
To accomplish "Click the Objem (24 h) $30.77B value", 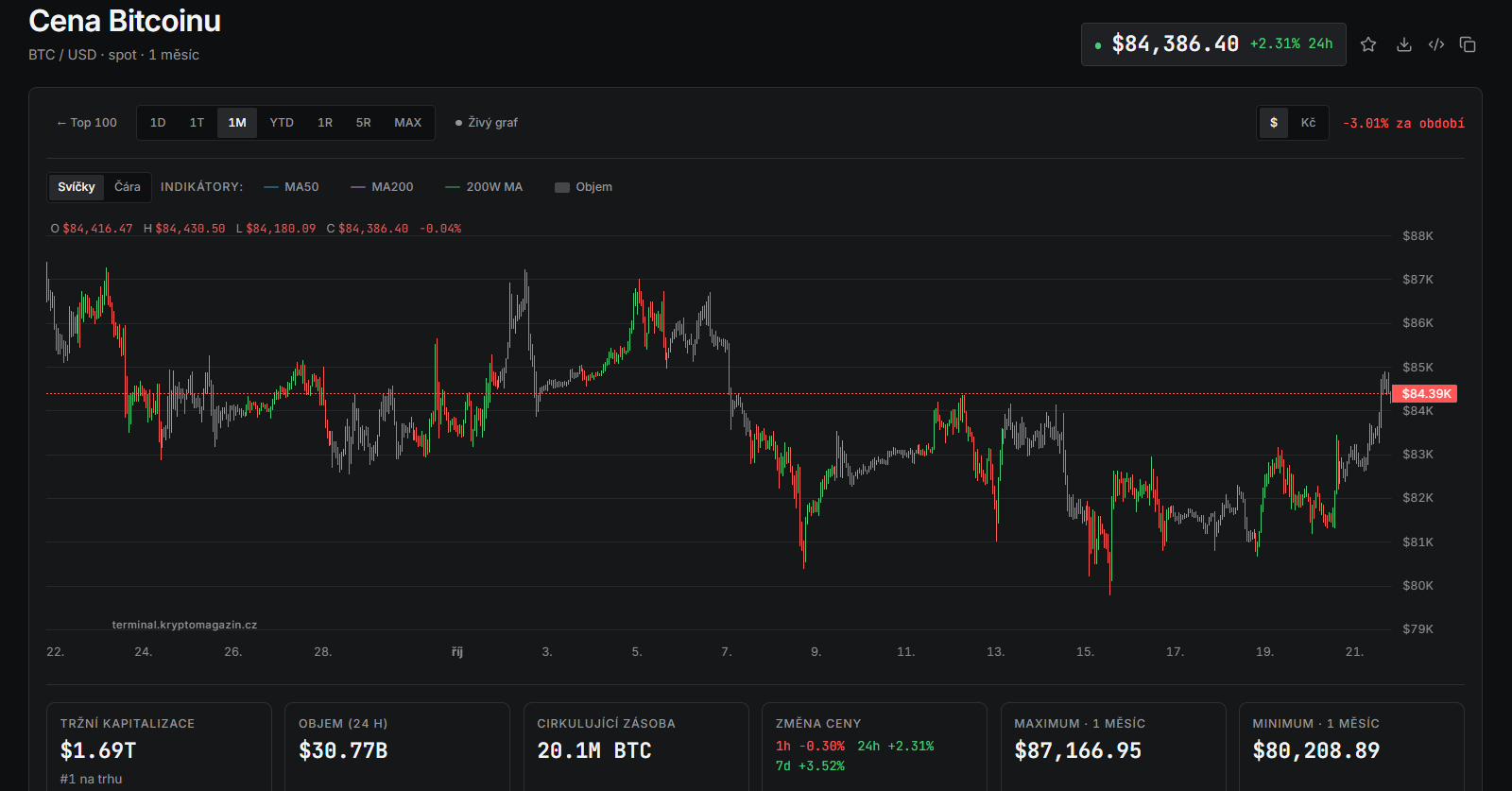I will [x=343, y=750].
